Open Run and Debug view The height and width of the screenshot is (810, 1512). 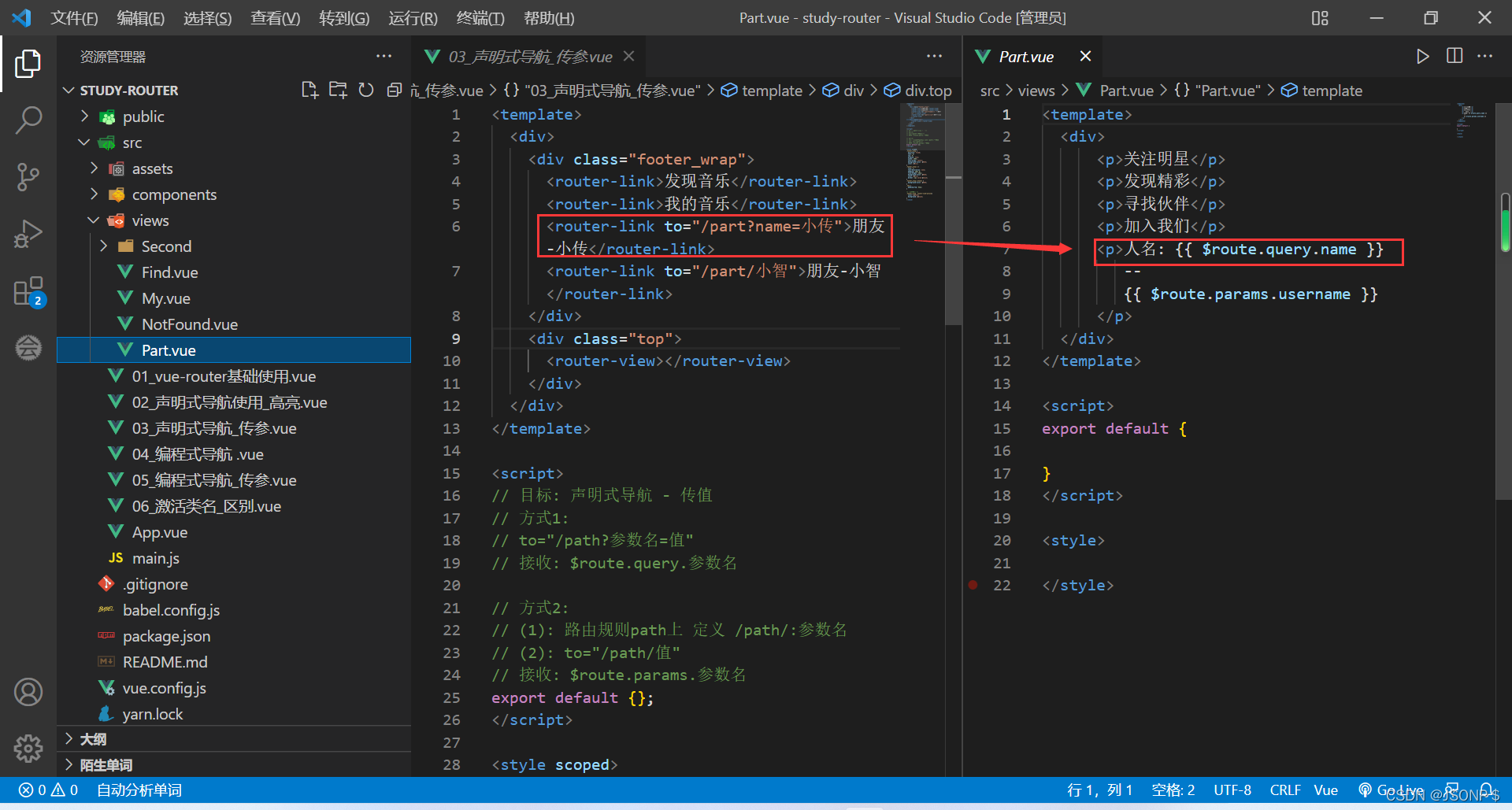pos(28,234)
